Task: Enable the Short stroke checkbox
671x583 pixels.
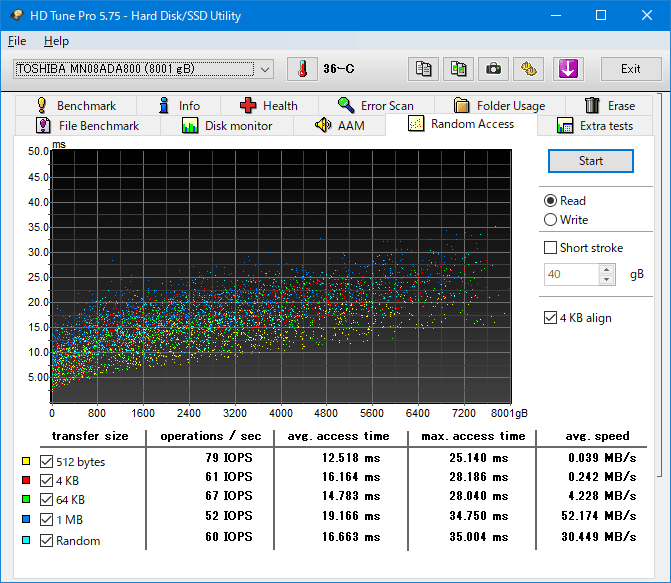Action: (551, 248)
